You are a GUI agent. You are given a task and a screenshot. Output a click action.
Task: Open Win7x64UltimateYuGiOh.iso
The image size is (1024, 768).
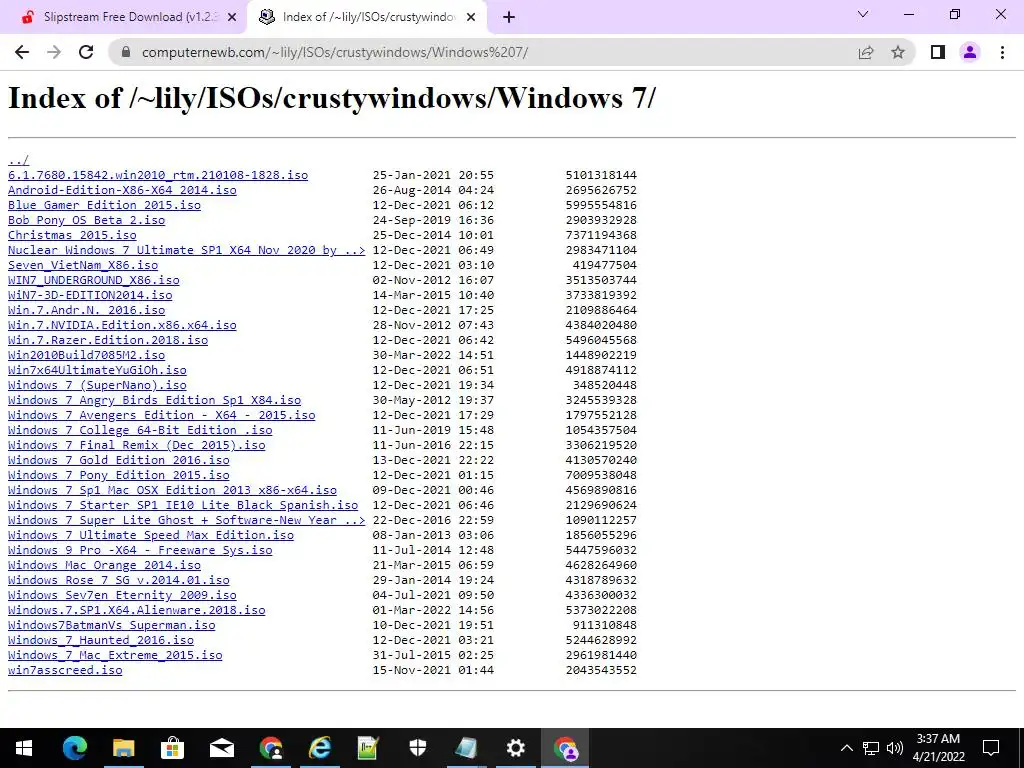[x=97, y=370]
